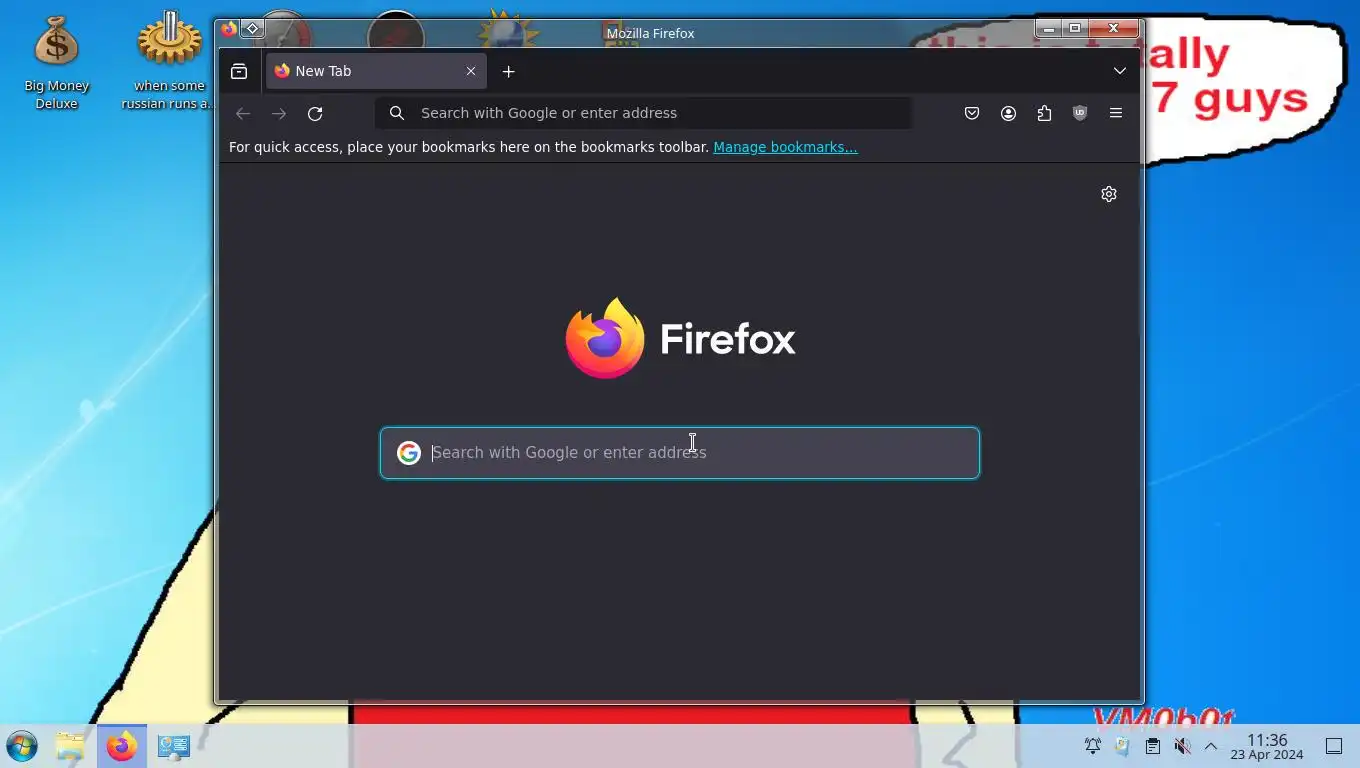This screenshot has width=1360, height=768.
Task: Maximize the Mozilla Firefox window
Action: pyautogui.click(x=1075, y=28)
